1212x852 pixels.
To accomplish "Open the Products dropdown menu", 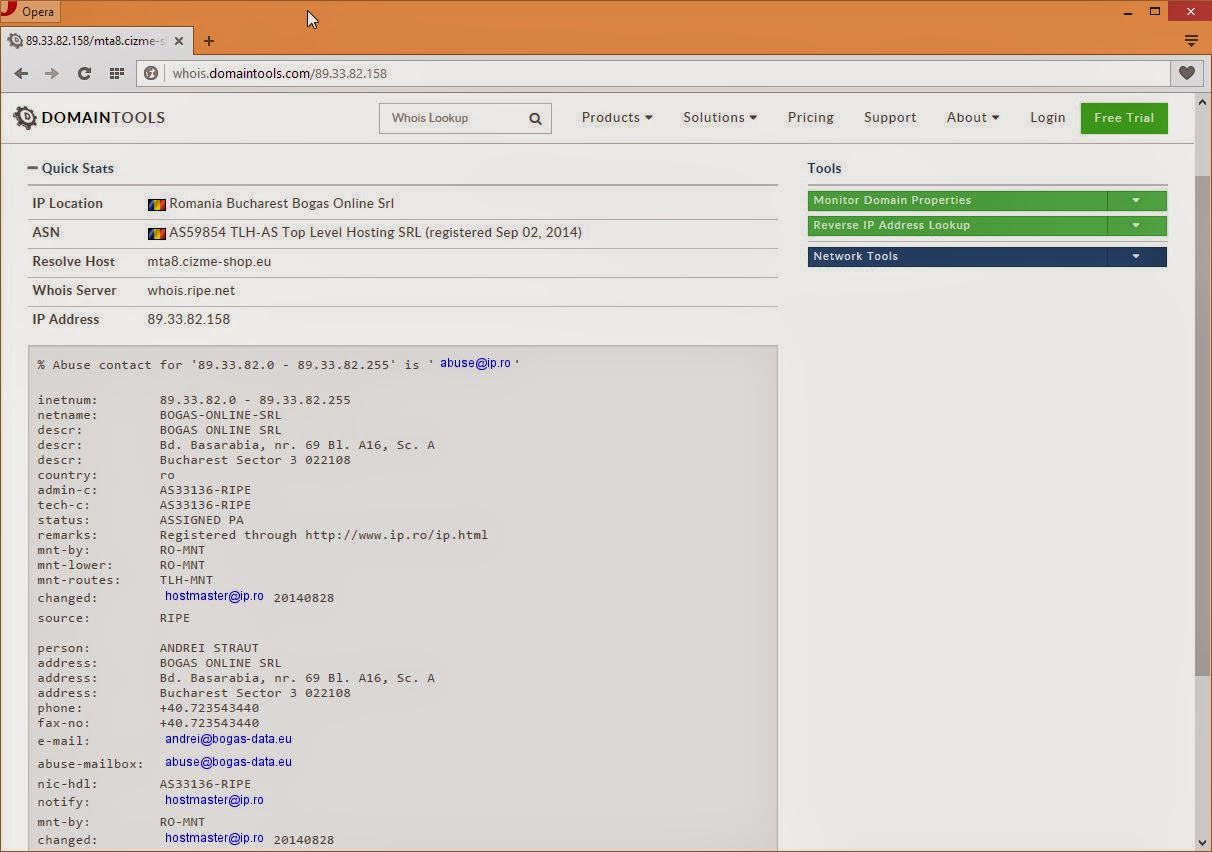I will click(x=617, y=118).
